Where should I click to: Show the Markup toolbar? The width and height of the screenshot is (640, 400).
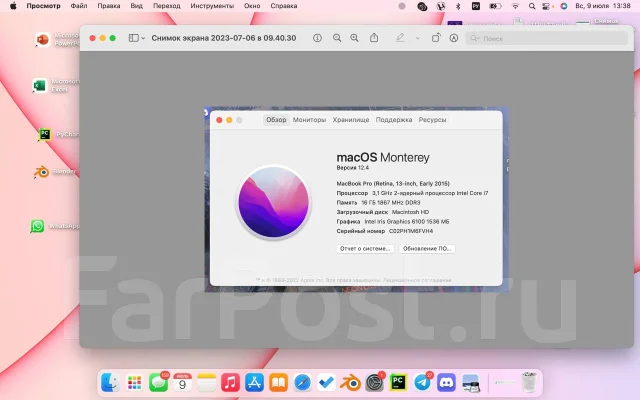click(x=453, y=38)
